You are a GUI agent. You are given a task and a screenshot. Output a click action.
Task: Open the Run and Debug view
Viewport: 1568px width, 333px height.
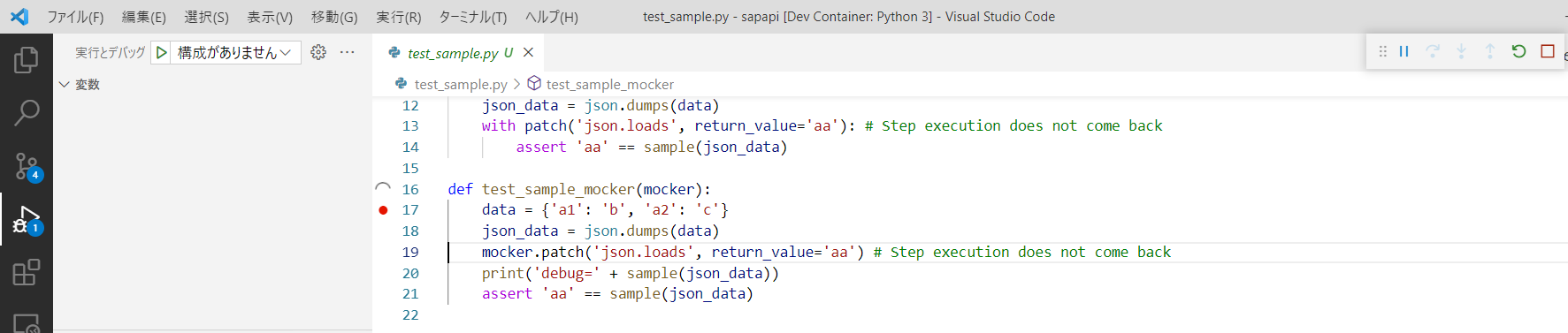click(27, 219)
